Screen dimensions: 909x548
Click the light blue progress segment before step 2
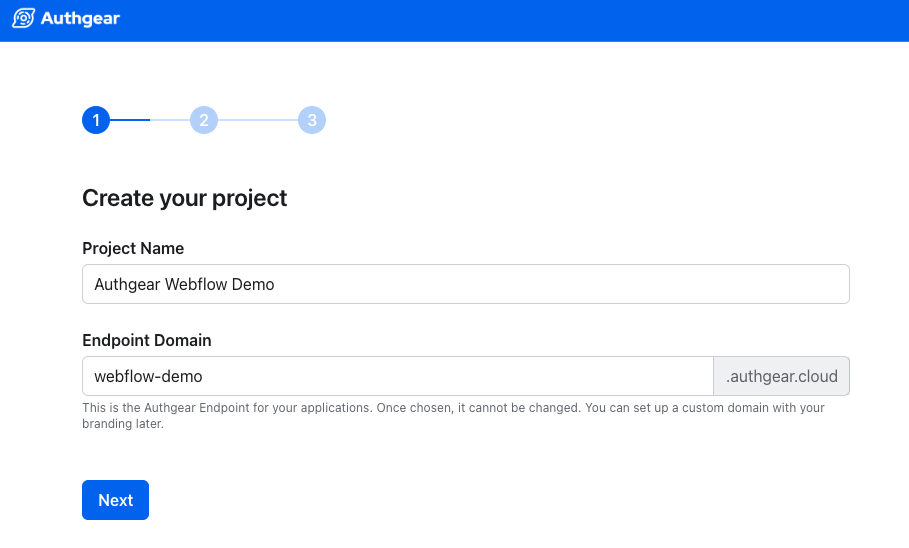tap(170, 120)
